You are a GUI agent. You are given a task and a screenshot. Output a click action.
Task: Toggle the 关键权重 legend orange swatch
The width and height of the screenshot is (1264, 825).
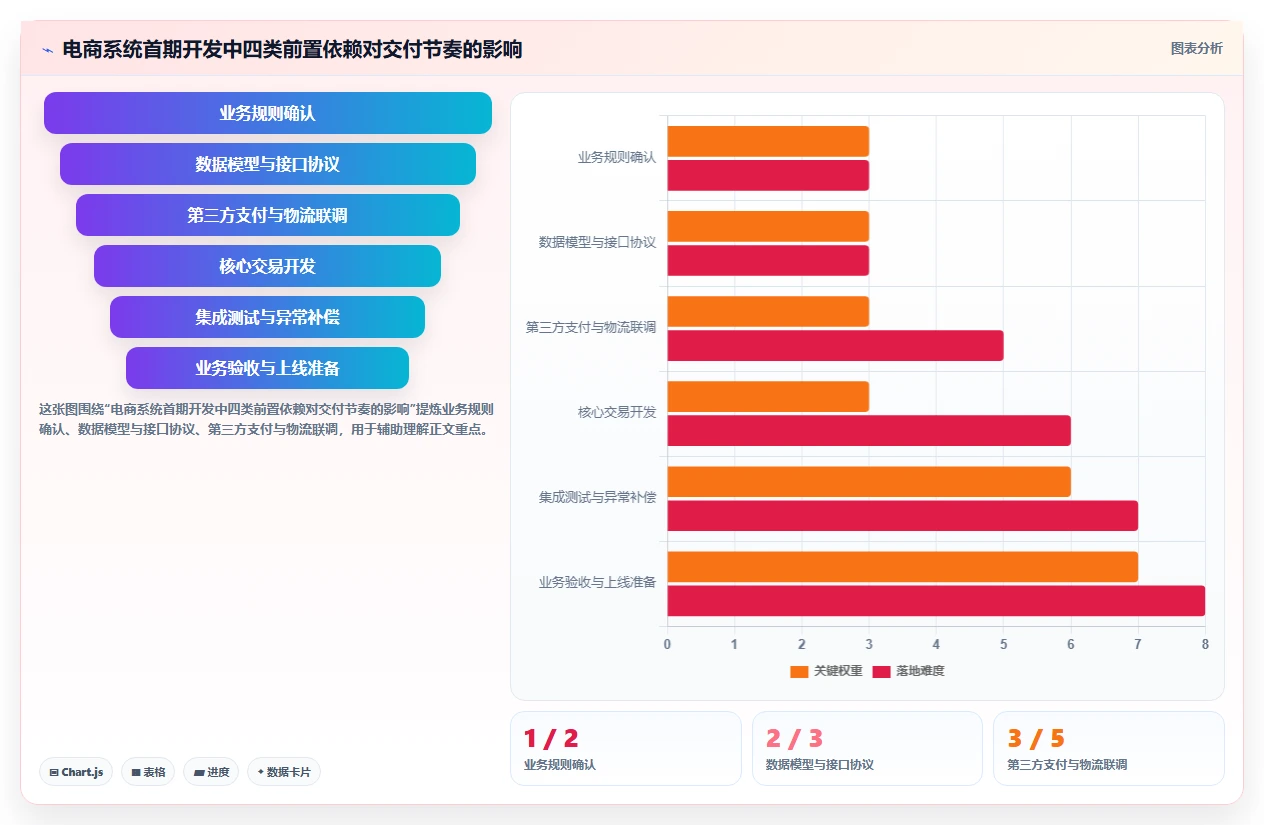click(799, 671)
